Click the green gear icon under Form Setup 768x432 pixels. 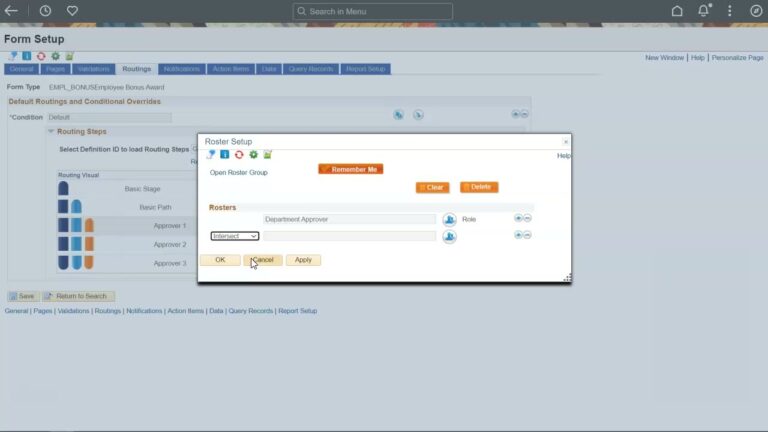coord(55,56)
